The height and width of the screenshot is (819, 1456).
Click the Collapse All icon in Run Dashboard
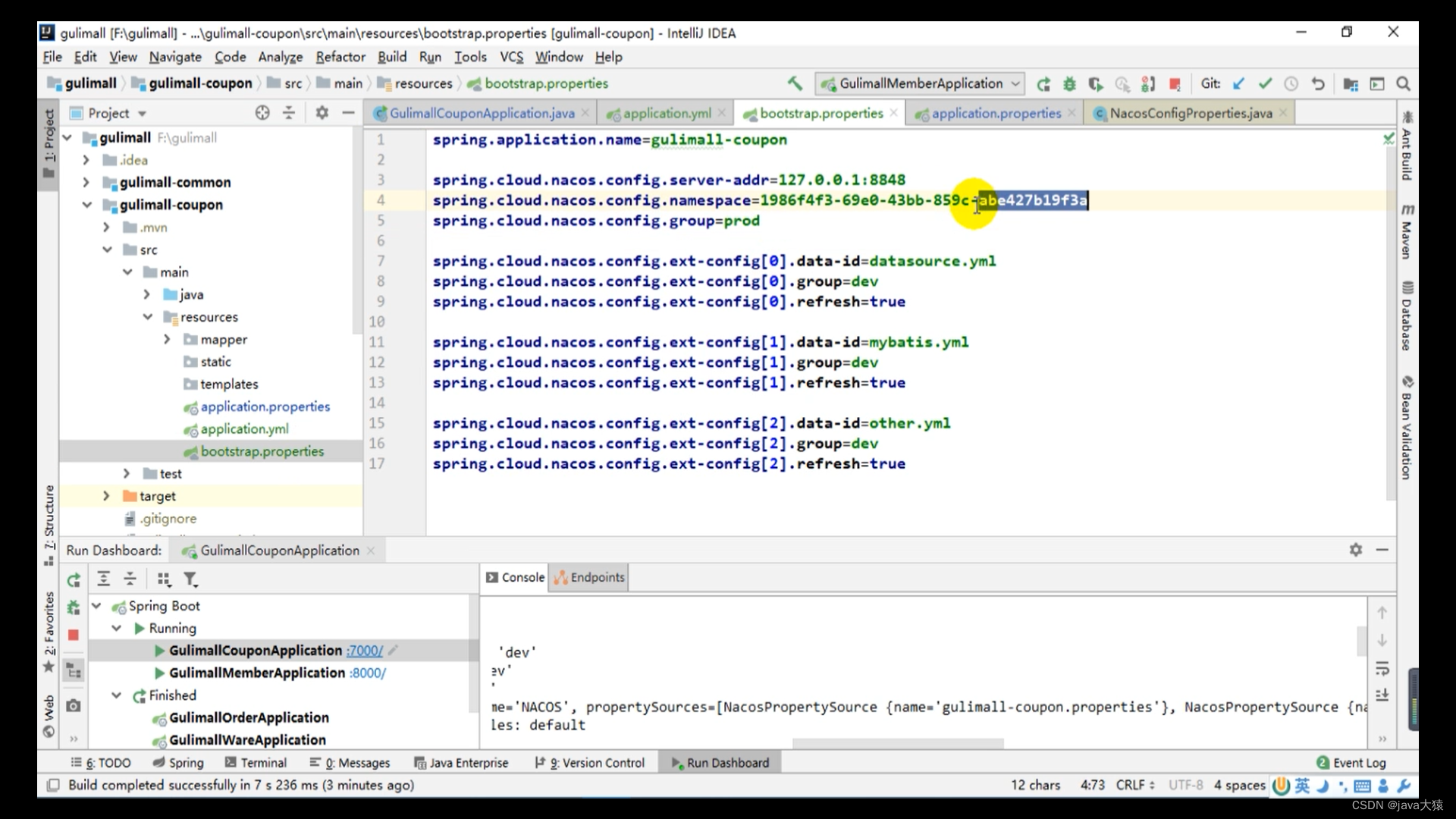click(130, 579)
